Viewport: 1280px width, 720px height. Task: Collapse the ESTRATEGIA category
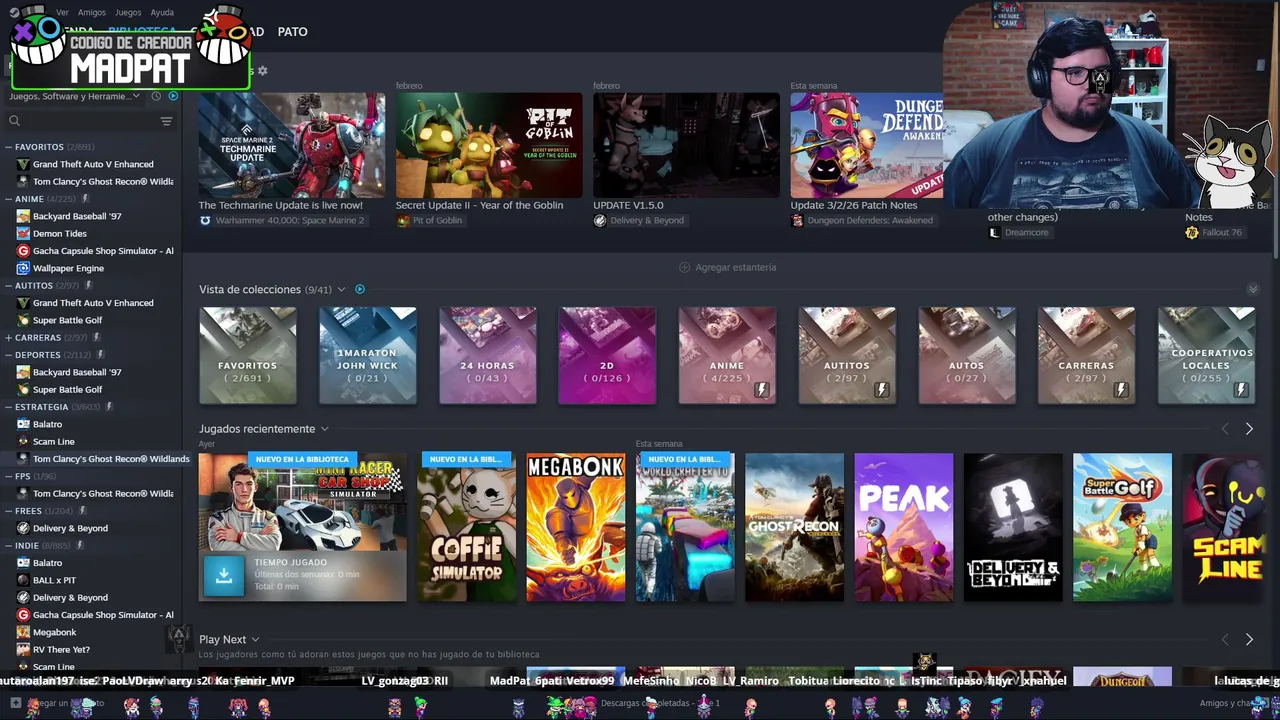pos(8,407)
